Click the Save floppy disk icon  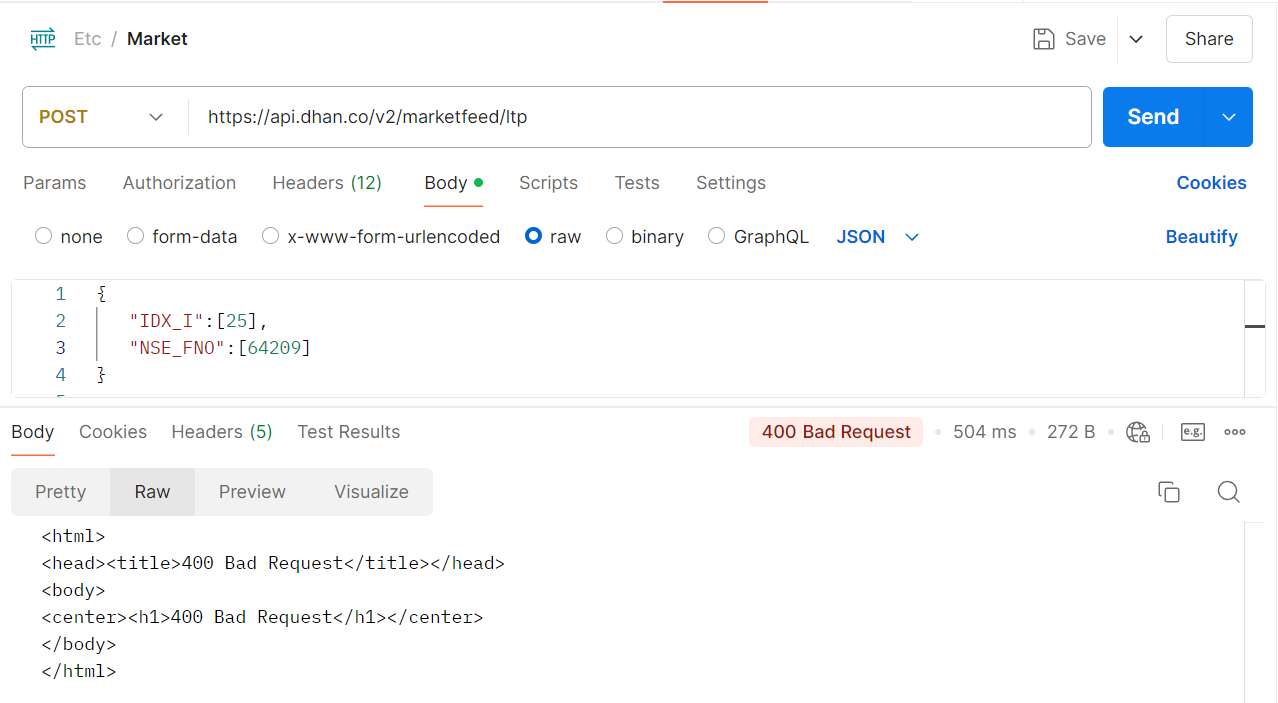click(1044, 39)
